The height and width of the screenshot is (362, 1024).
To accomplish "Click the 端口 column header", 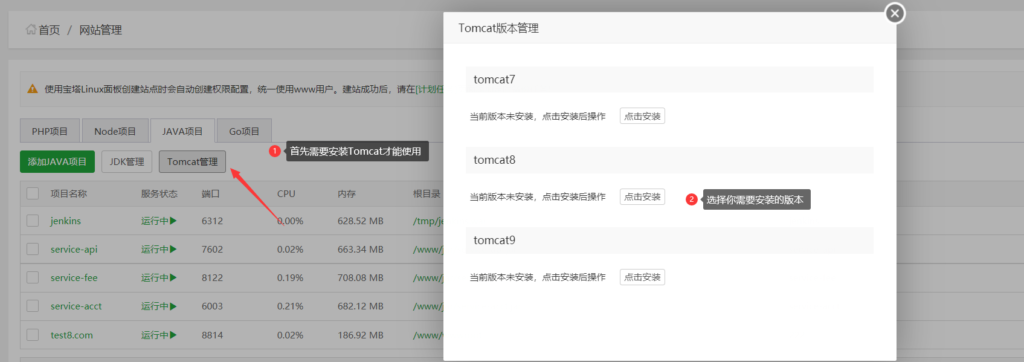I will tap(211, 193).
